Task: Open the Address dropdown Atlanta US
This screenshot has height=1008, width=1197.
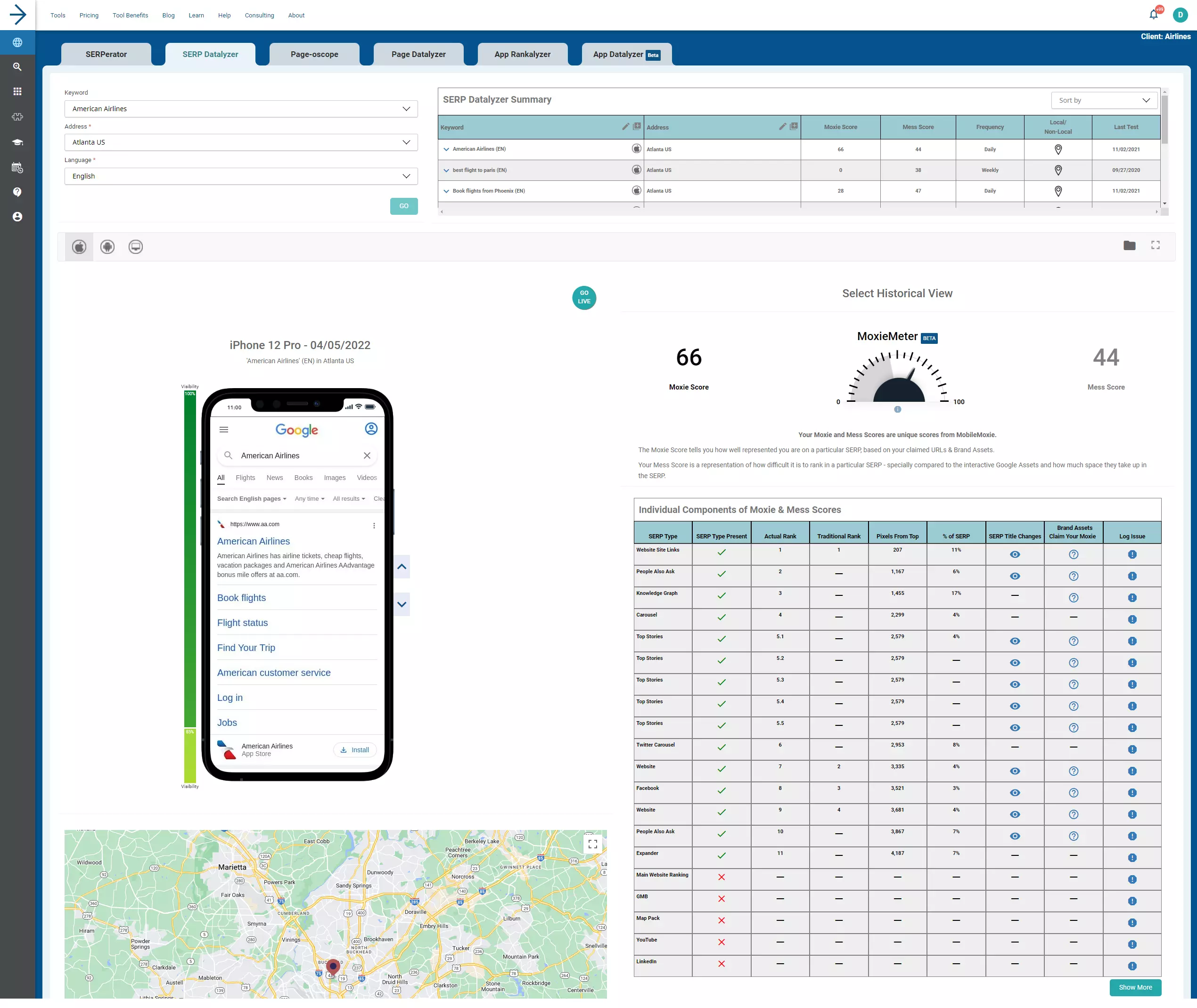Action: 241,142
